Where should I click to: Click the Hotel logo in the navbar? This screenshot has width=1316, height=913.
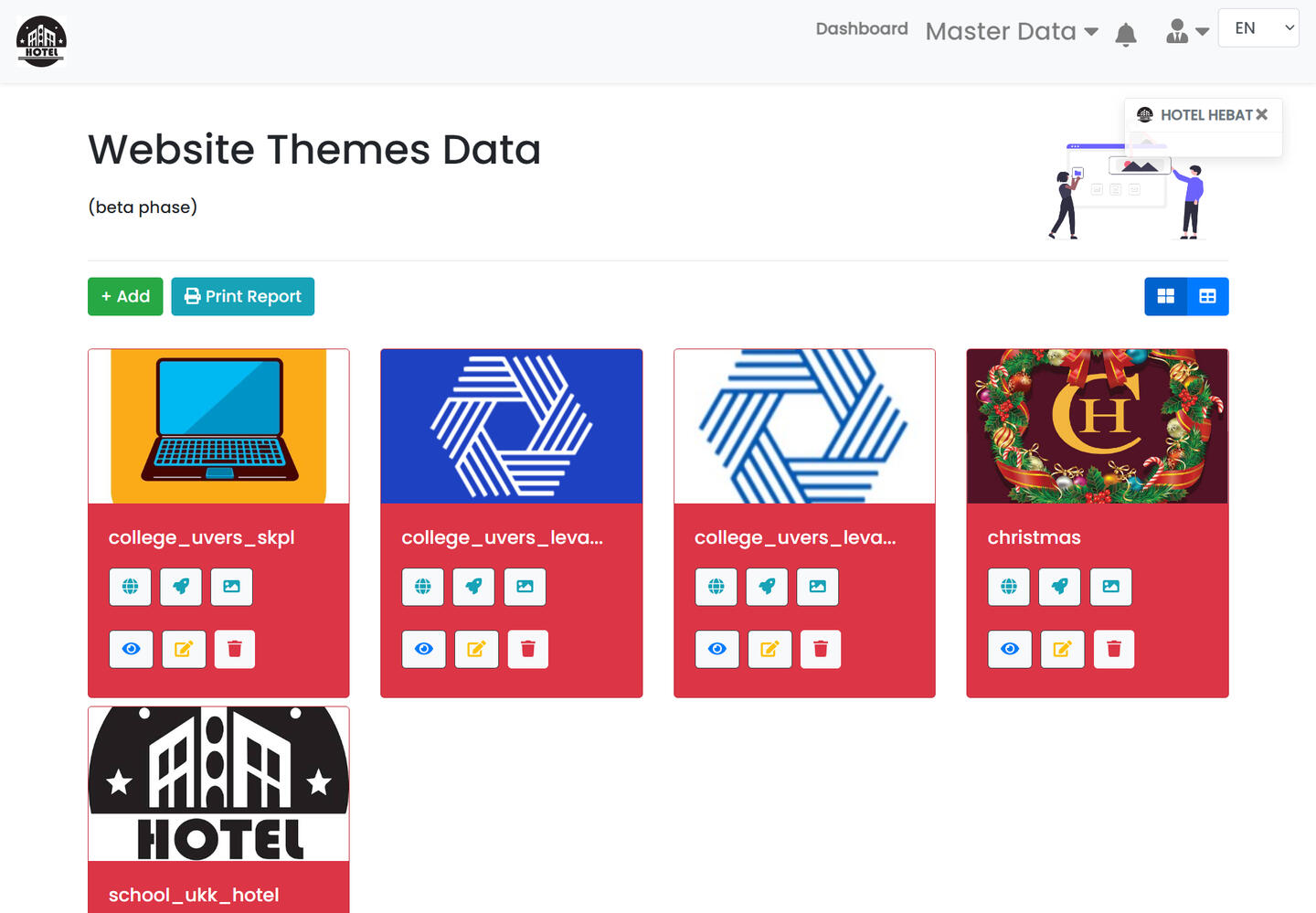pos(41,41)
